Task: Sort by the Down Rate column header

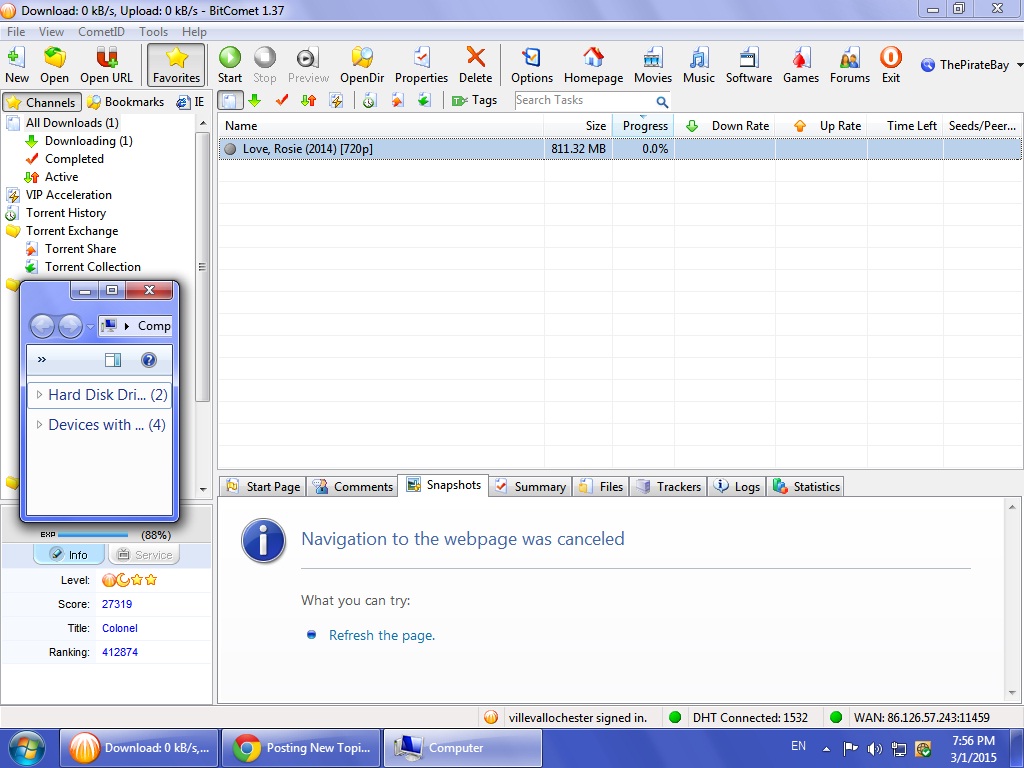Action: pos(725,126)
